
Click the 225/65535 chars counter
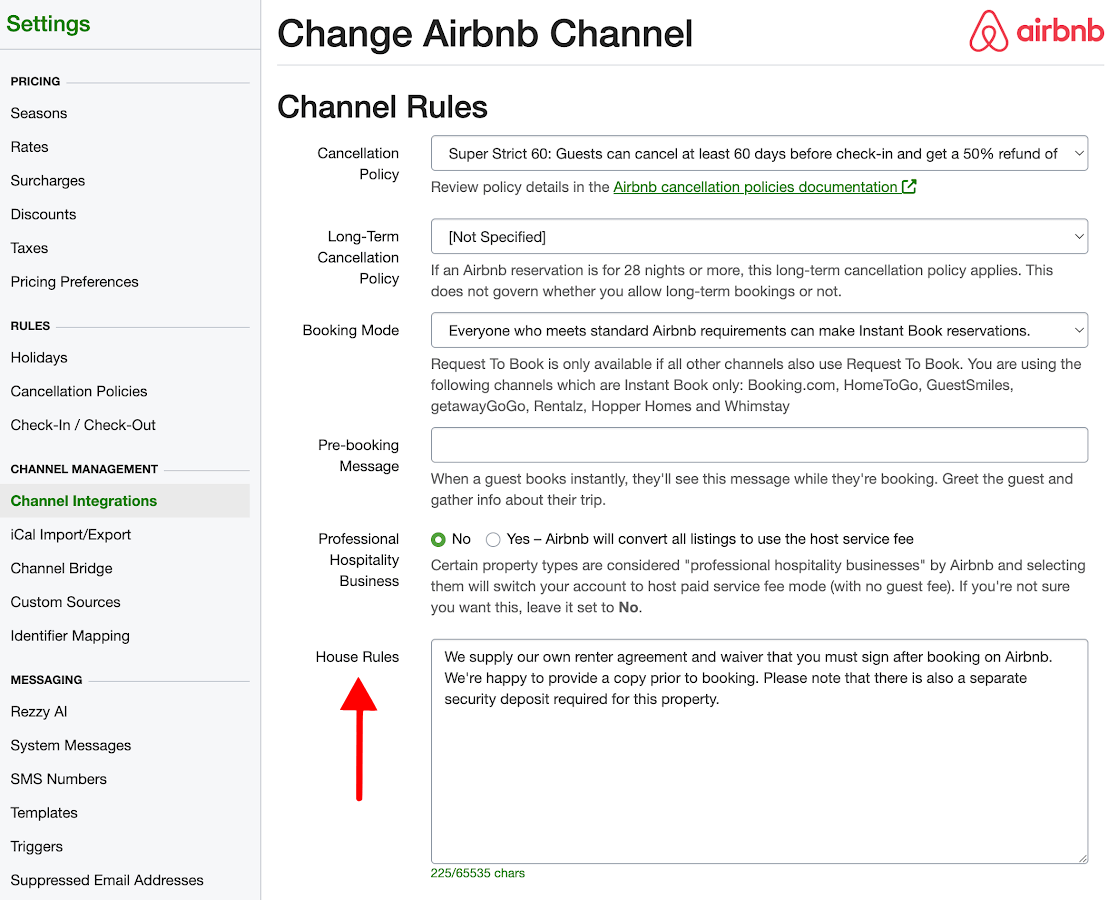click(x=477, y=874)
